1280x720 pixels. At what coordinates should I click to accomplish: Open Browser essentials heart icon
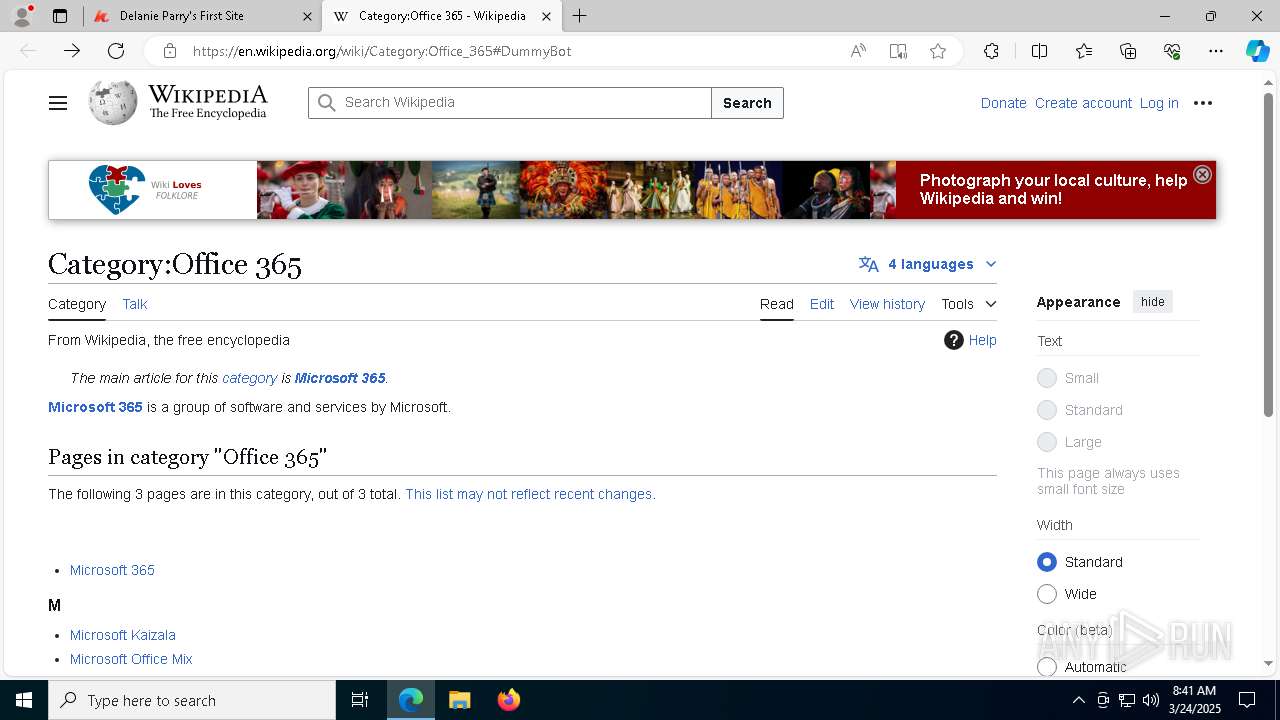tap(1172, 51)
